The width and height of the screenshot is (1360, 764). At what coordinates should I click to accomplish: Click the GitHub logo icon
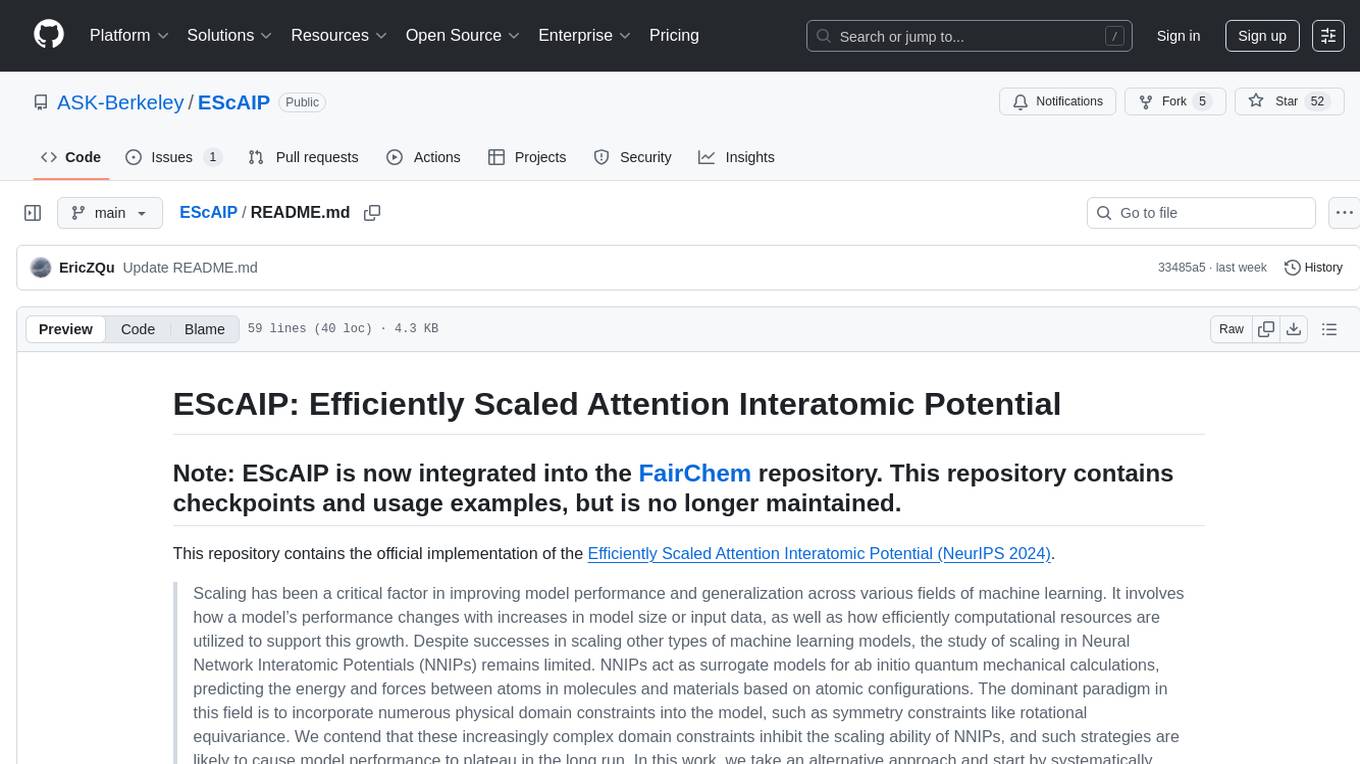(48, 35)
